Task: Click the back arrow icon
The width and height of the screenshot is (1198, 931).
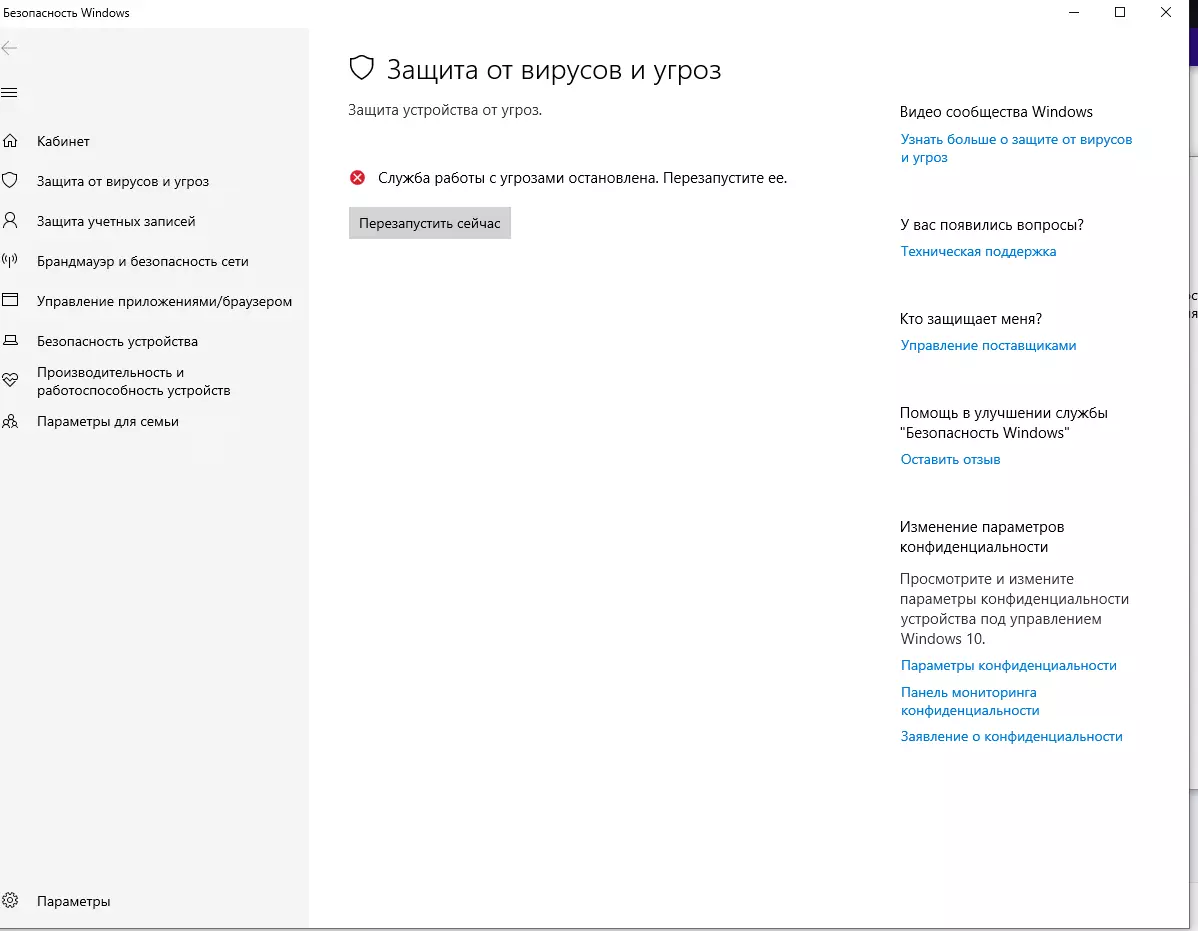Action: click(x=9, y=48)
